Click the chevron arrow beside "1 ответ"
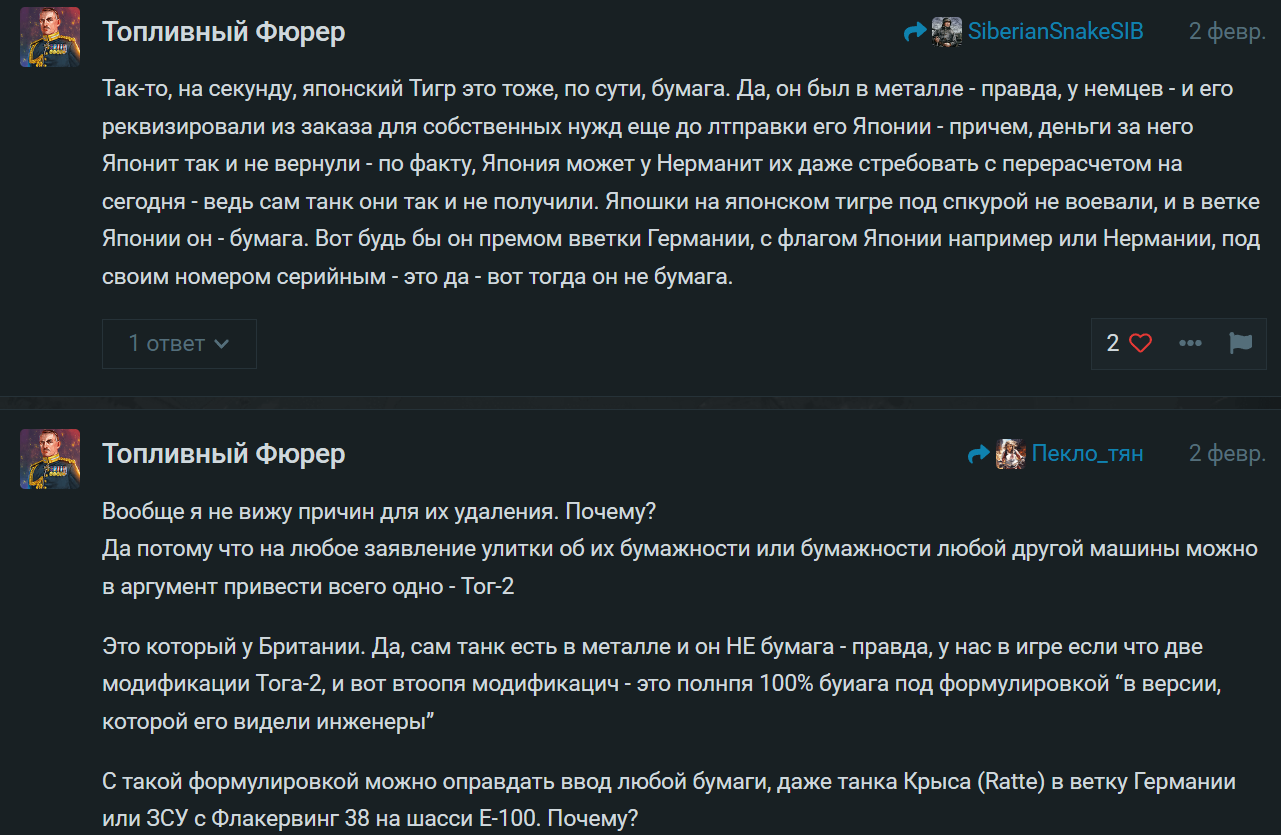Image resolution: width=1281 pixels, height=835 pixels. 222,344
